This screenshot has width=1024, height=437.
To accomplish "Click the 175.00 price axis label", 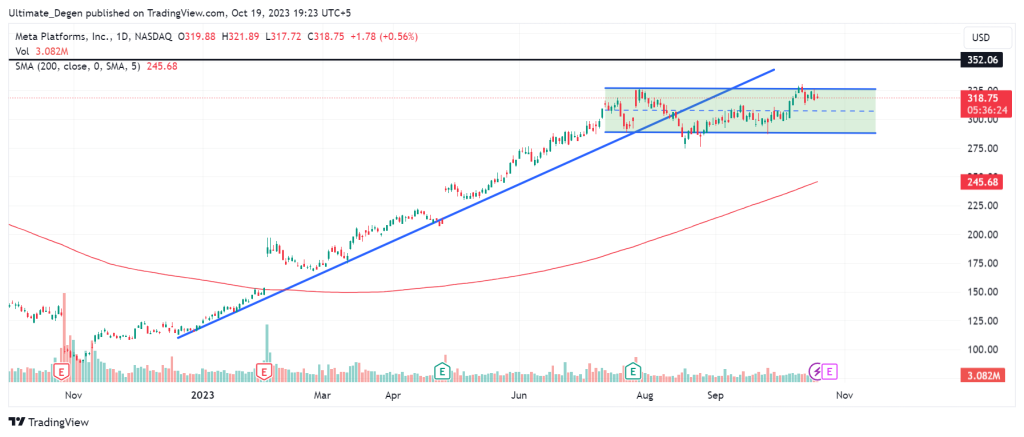I will [x=982, y=263].
